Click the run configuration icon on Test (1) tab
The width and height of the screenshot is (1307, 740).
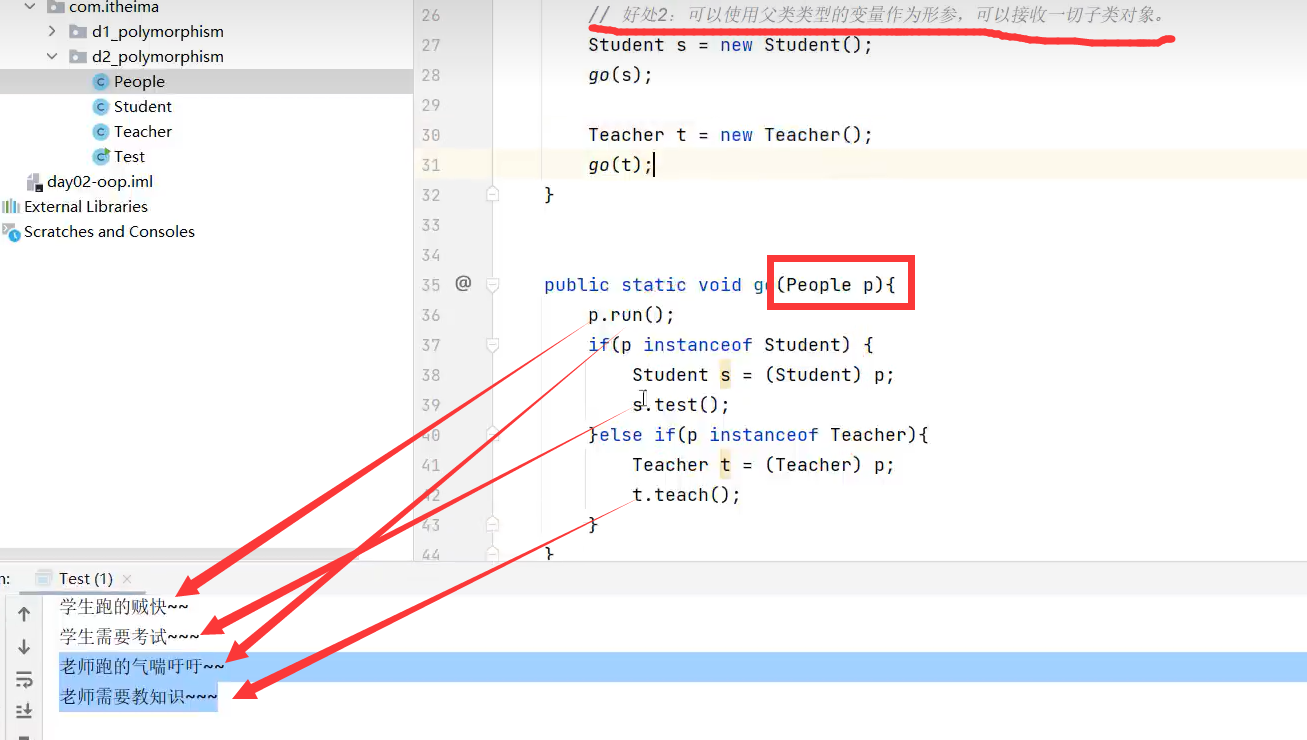(x=44, y=578)
